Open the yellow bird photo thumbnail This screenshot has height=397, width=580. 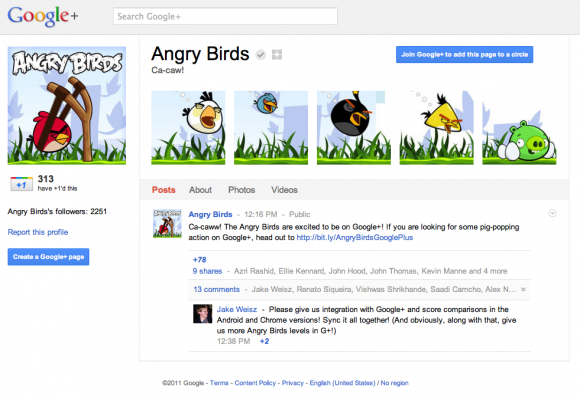[x=436, y=127]
